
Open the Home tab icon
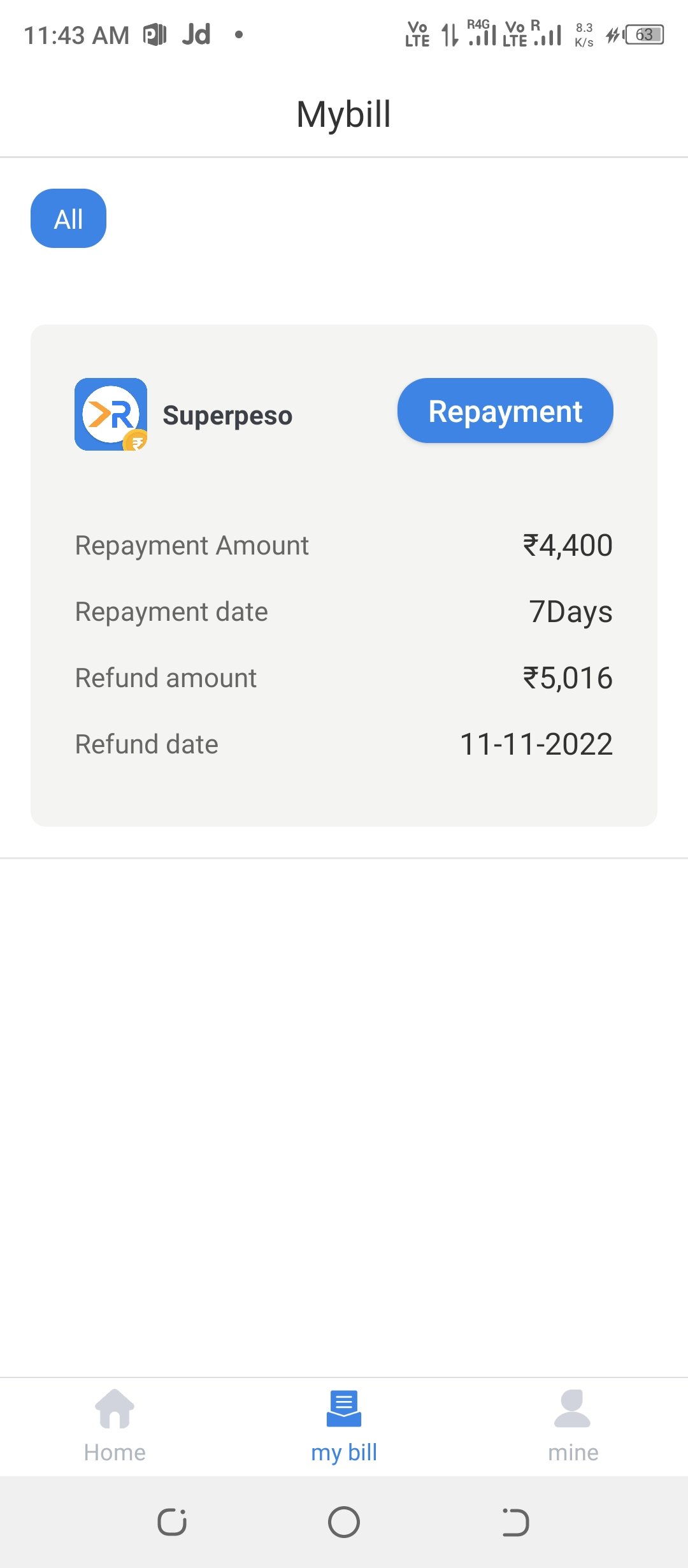pyautogui.click(x=115, y=1409)
